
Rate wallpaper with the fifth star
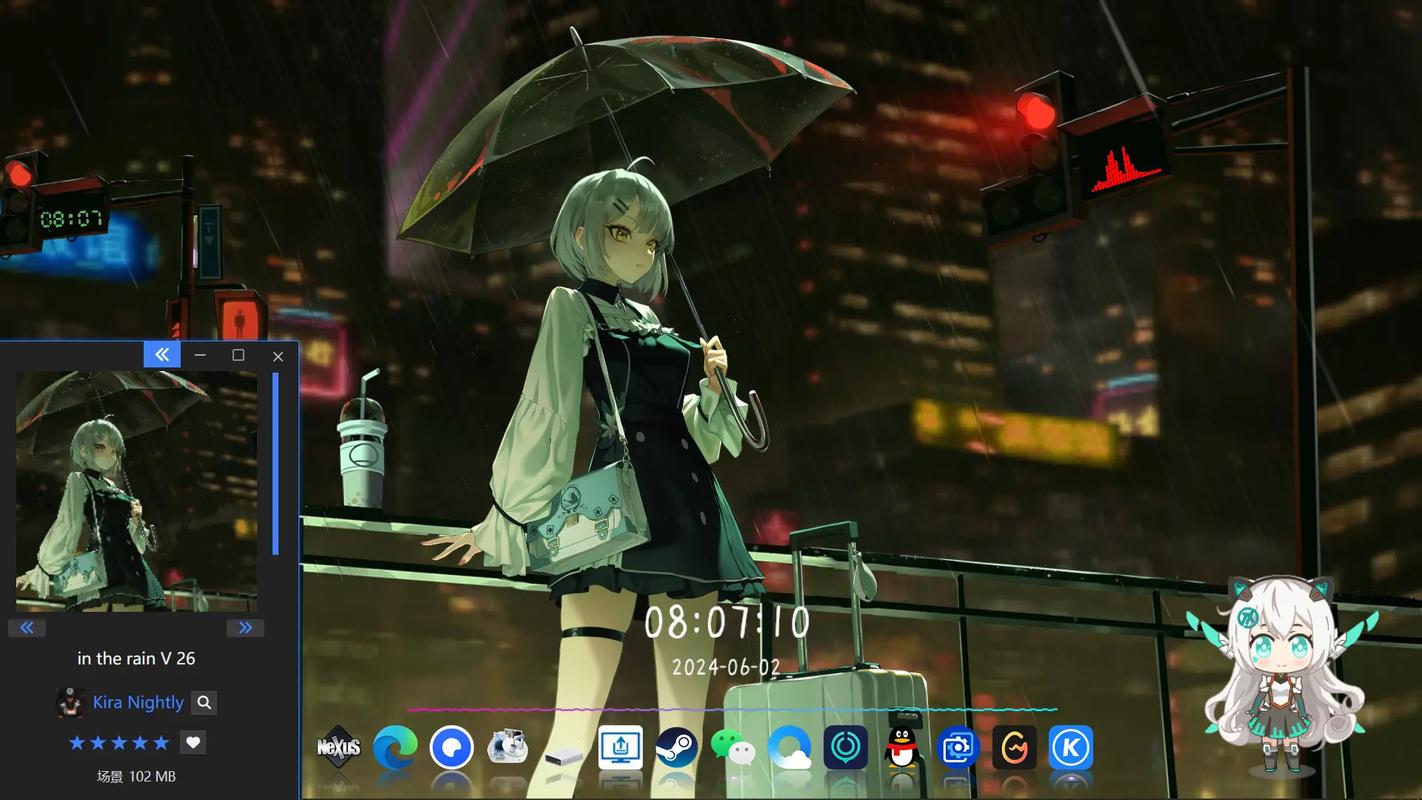tap(161, 743)
